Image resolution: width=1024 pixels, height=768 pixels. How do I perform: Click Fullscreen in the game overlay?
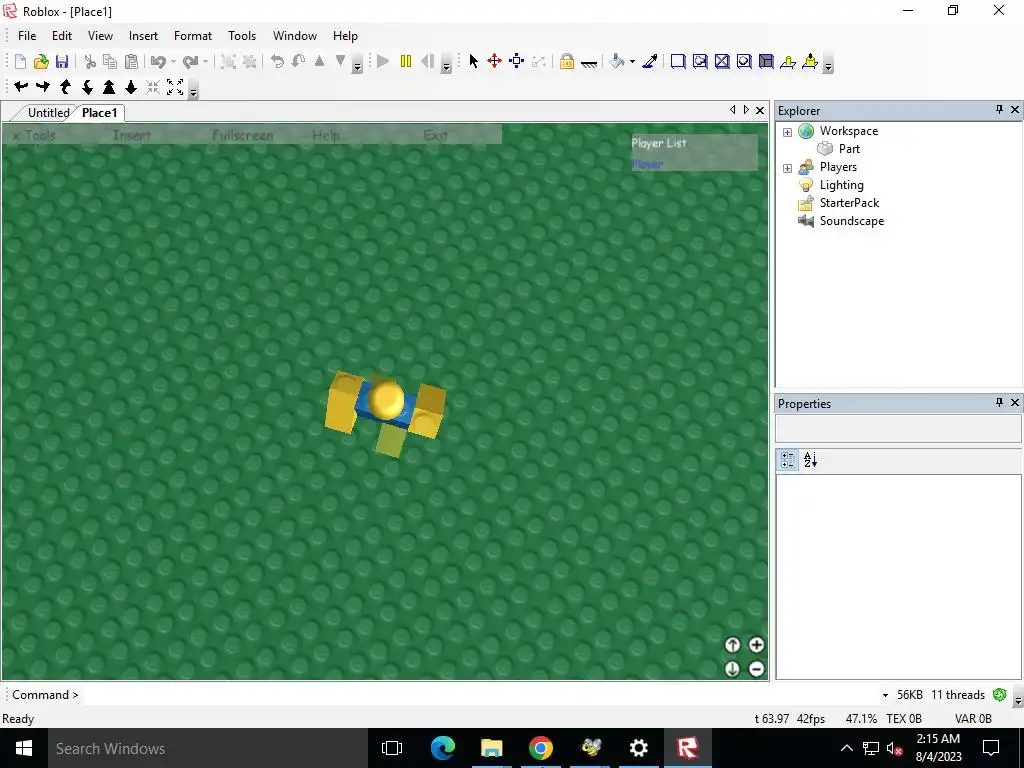[x=242, y=135]
